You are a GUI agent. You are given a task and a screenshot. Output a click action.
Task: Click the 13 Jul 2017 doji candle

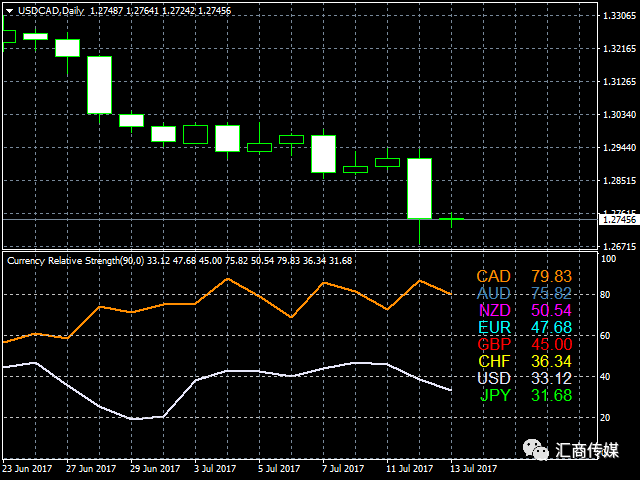coord(451,219)
